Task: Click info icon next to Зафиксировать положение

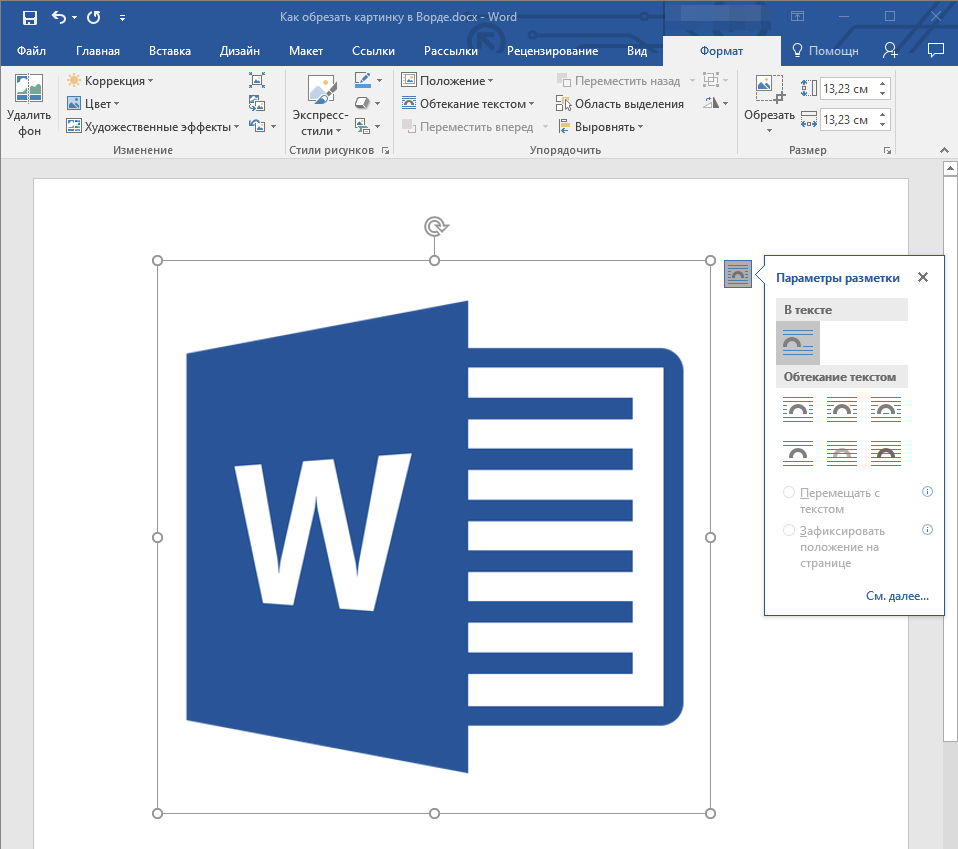Action: tap(927, 530)
